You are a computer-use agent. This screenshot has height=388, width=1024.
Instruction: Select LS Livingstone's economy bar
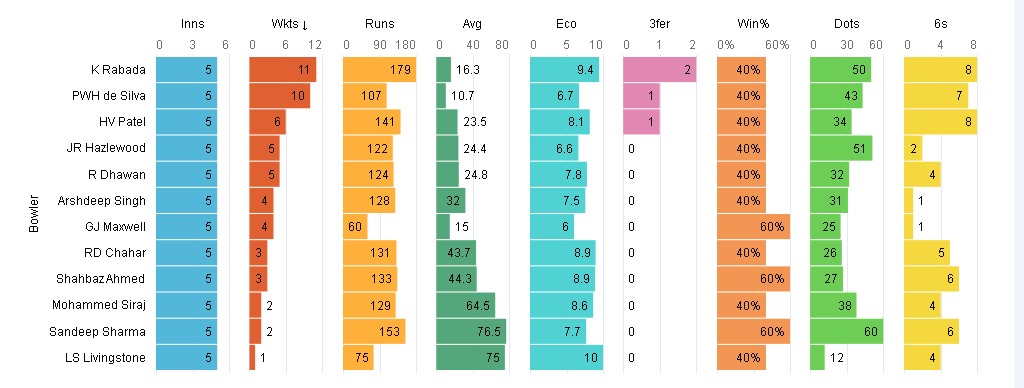[566, 358]
